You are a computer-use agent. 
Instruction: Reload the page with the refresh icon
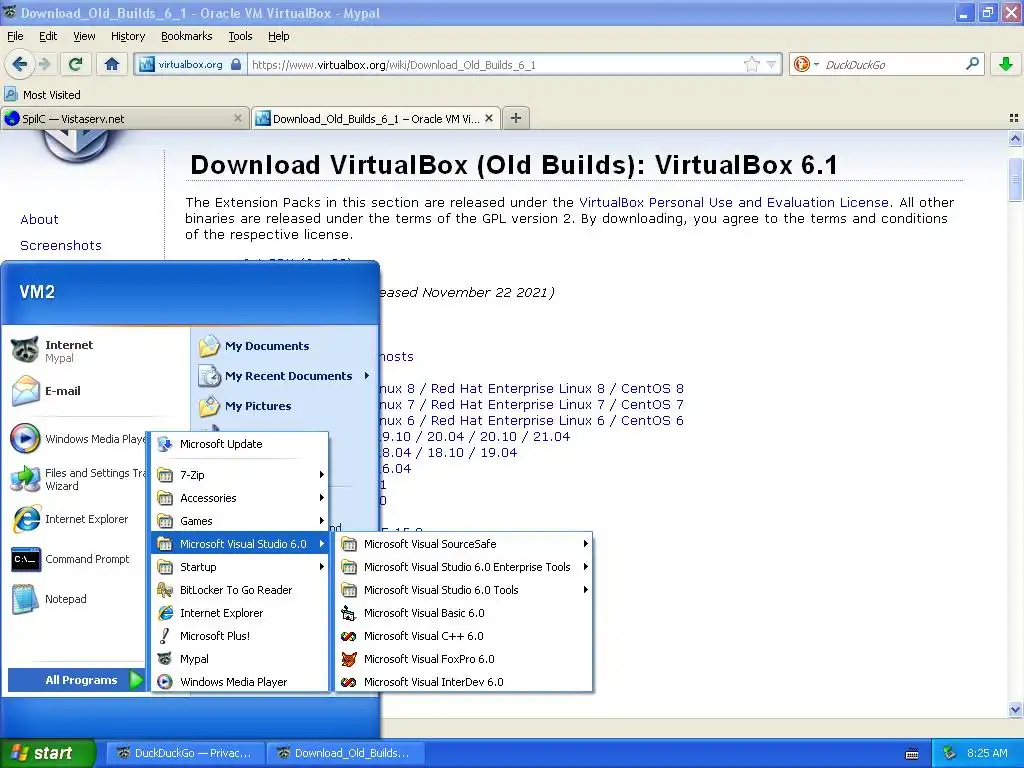click(75, 64)
